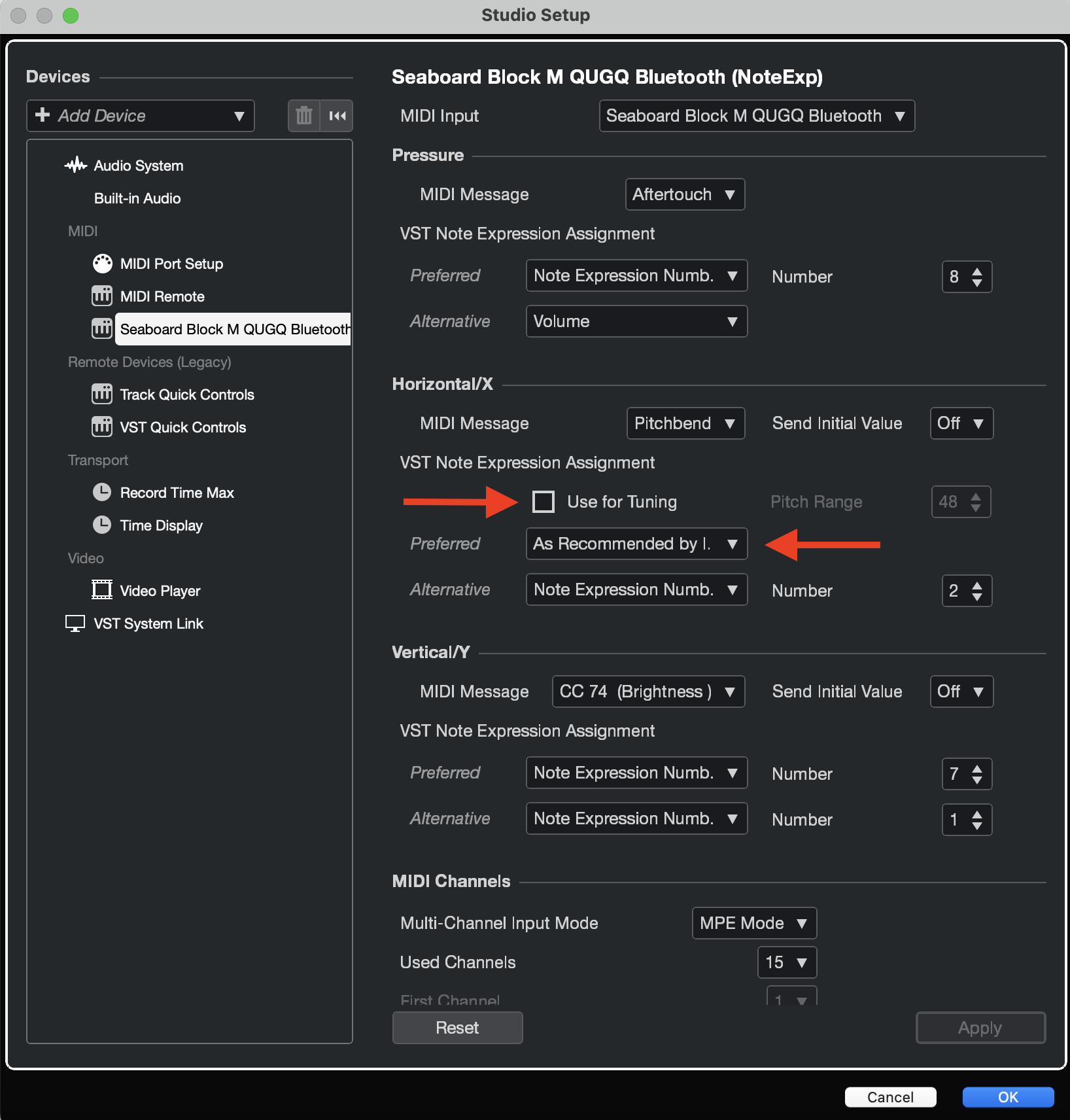
Task: Enable the Use for Tuning checkbox
Action: click(x=544, y=502)
